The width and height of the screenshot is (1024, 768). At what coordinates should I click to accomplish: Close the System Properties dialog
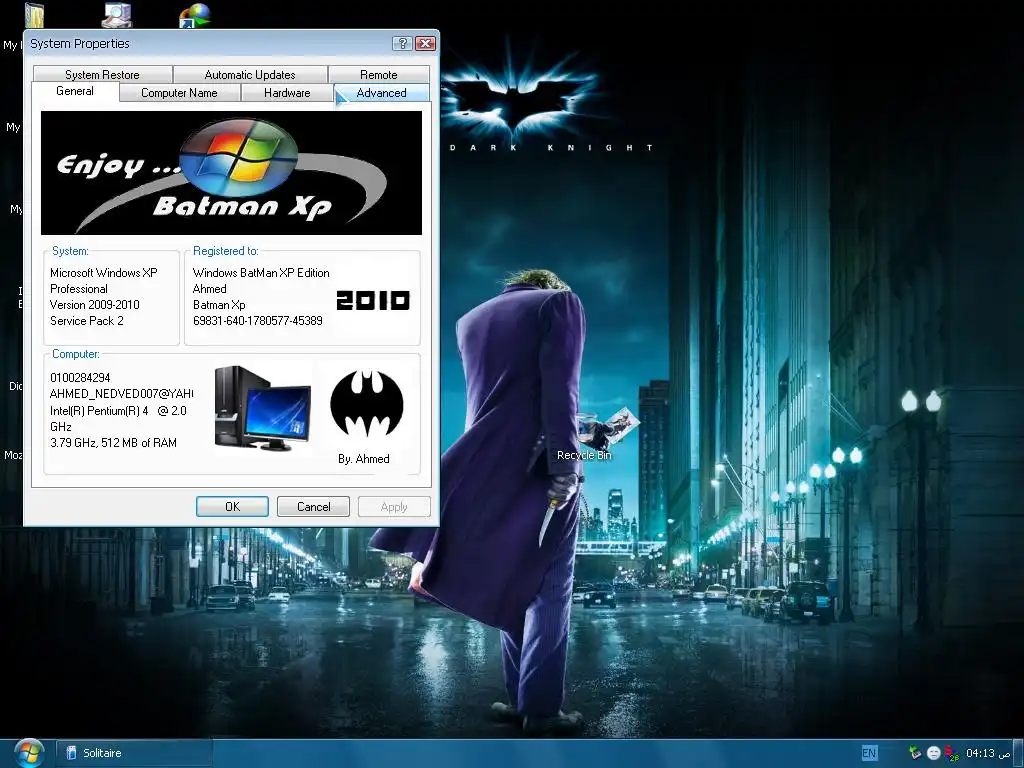tap(426, 43)
